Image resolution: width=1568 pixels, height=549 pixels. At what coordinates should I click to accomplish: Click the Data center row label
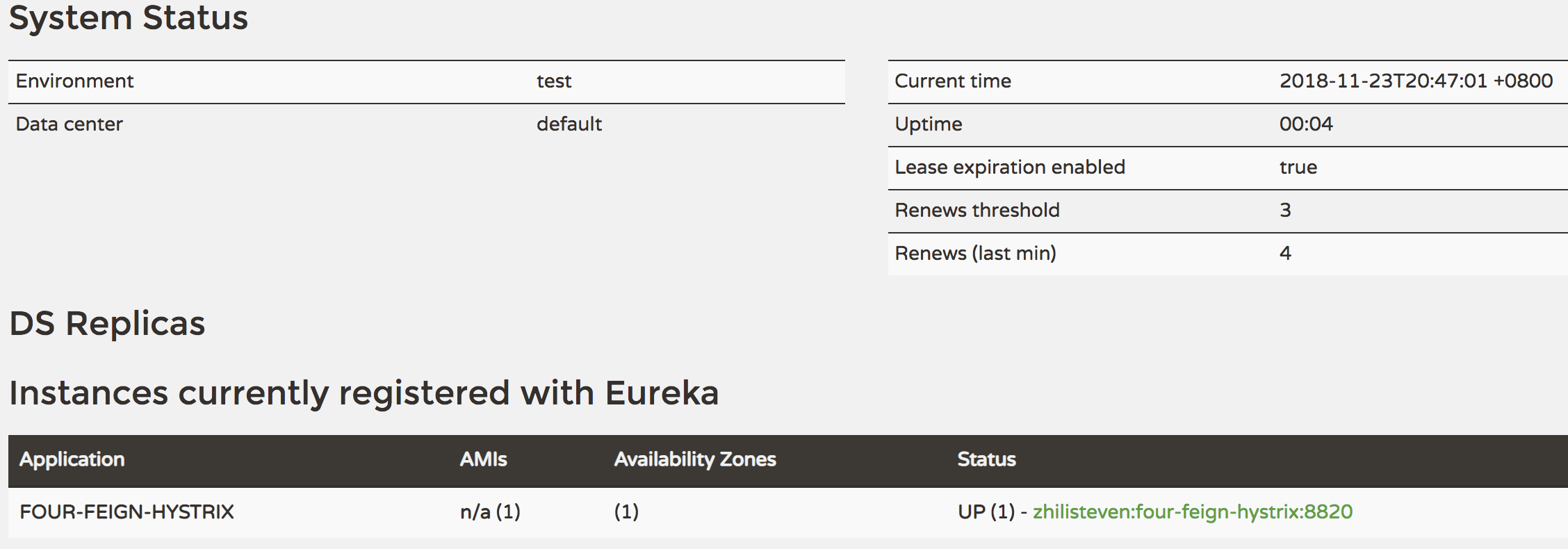tap(69, 124)
